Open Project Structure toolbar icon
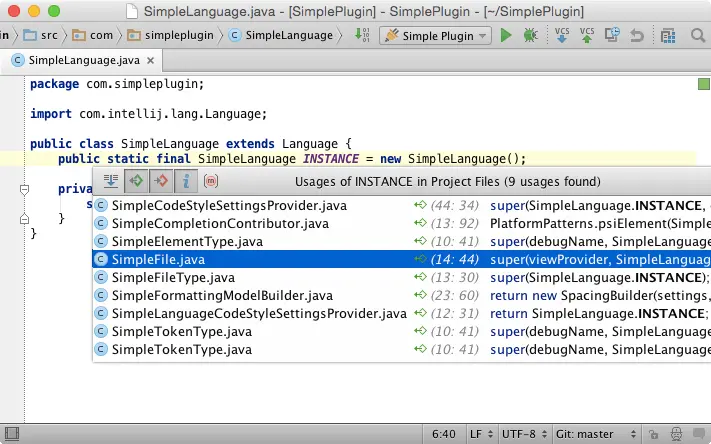This screenshot has height=444, width=711. click(668, 35)
